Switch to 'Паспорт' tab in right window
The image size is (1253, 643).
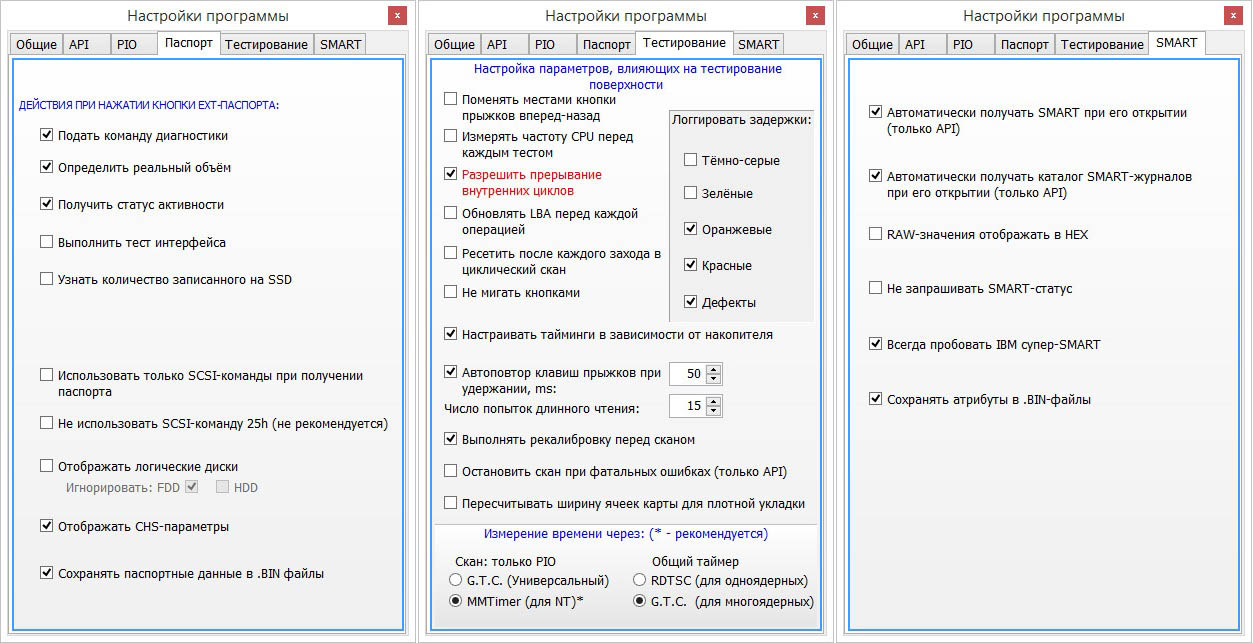click(x=1025, y=45)
